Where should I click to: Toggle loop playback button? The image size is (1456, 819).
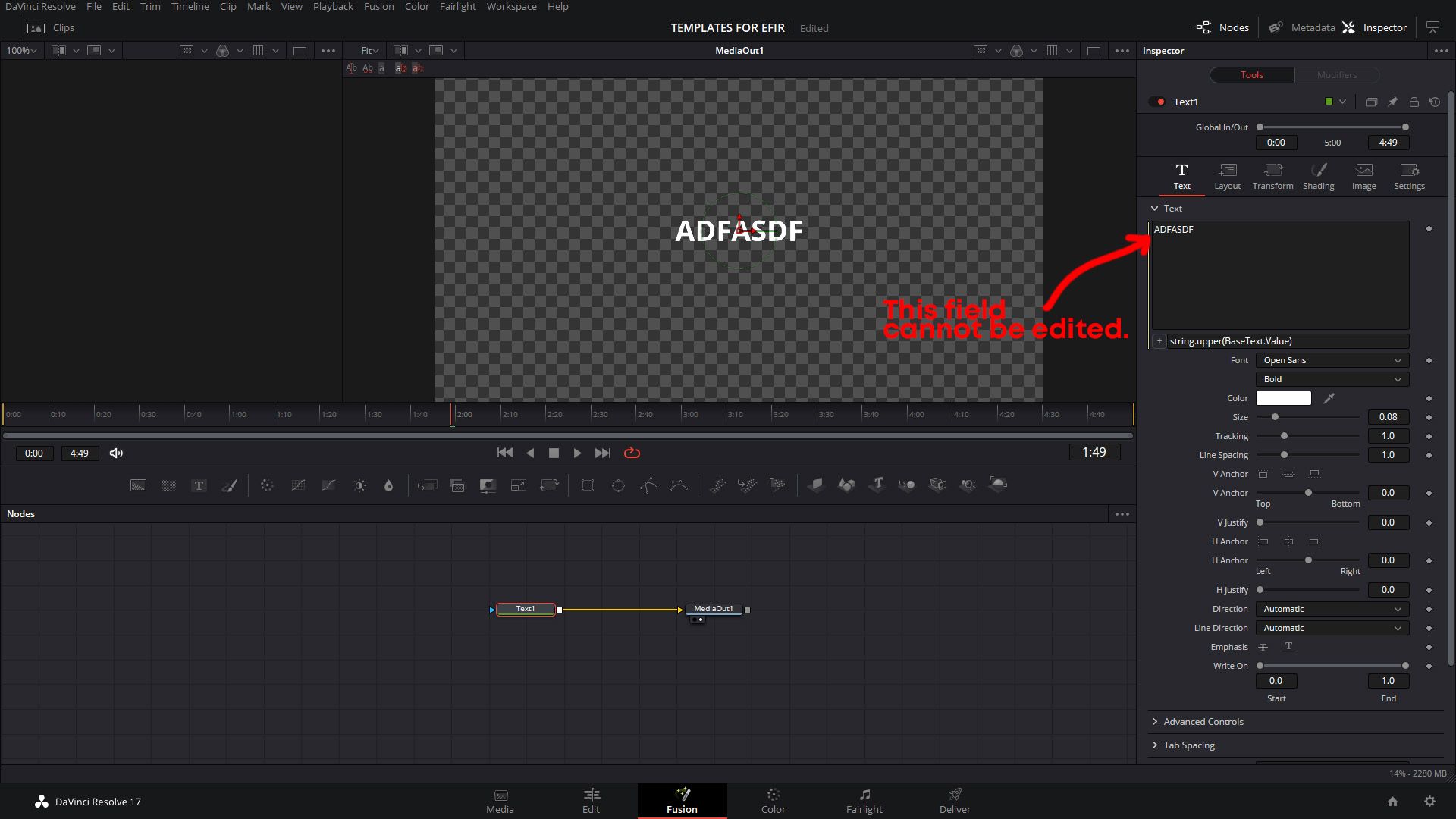pyautogui.click(x=632, y=453)
